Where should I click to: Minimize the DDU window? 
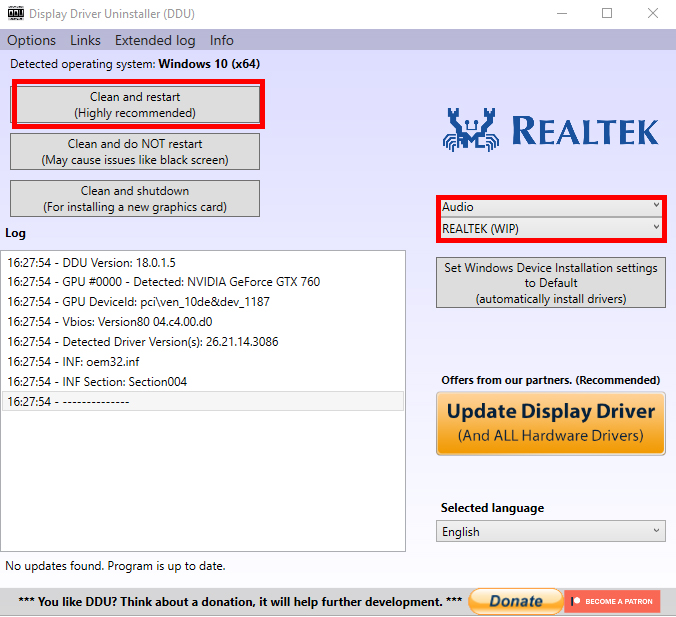tap(561, 13)
